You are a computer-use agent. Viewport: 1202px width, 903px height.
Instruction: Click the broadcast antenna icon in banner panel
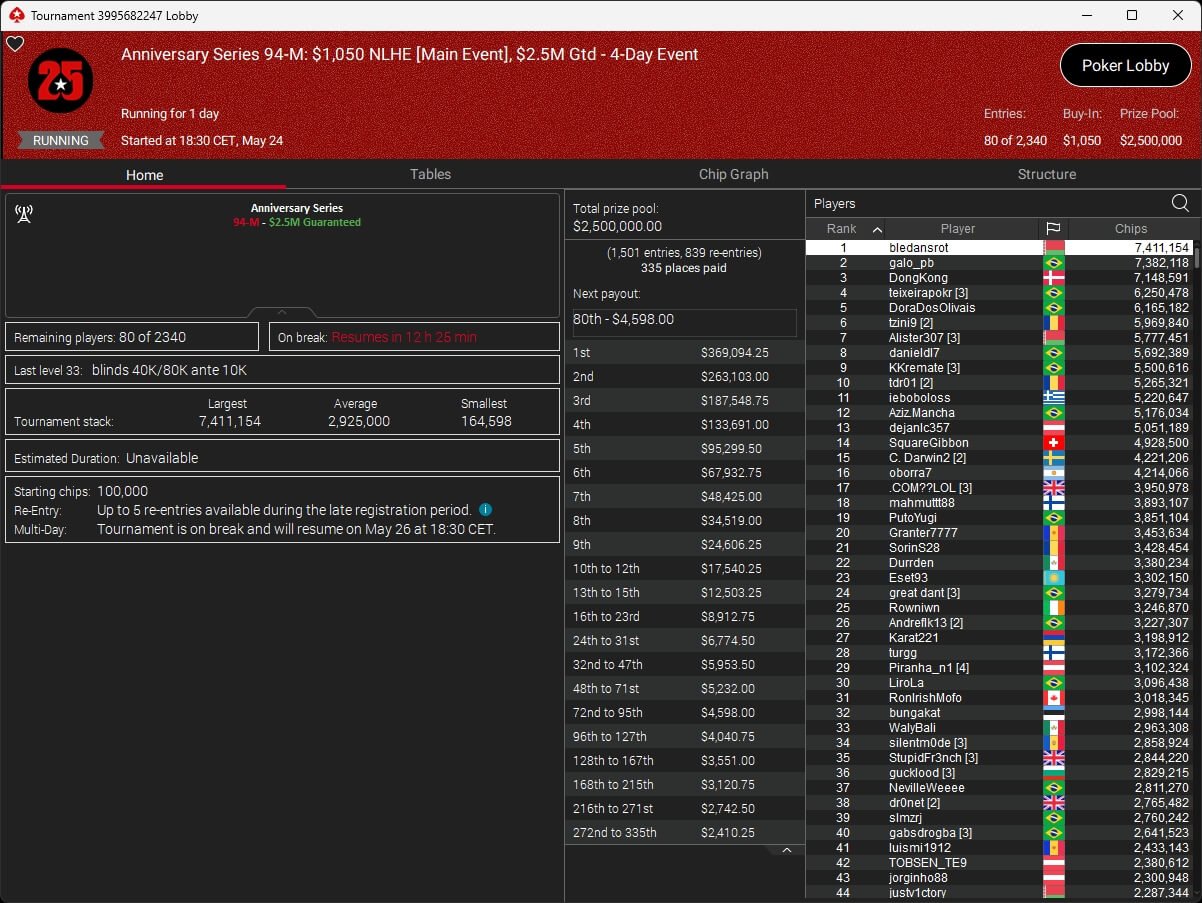click(x=24, y=213)
